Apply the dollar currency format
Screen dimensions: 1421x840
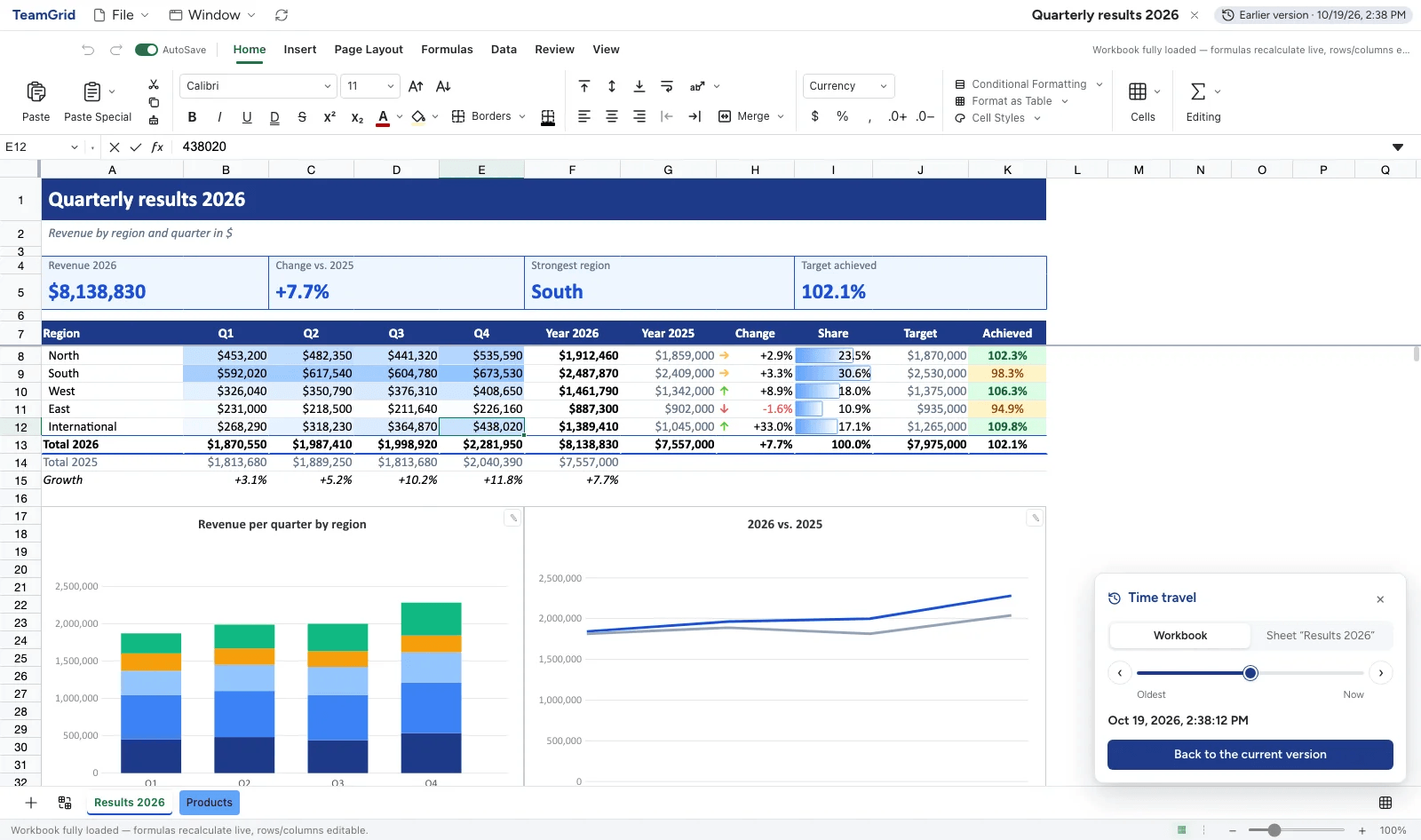[815, 116]
